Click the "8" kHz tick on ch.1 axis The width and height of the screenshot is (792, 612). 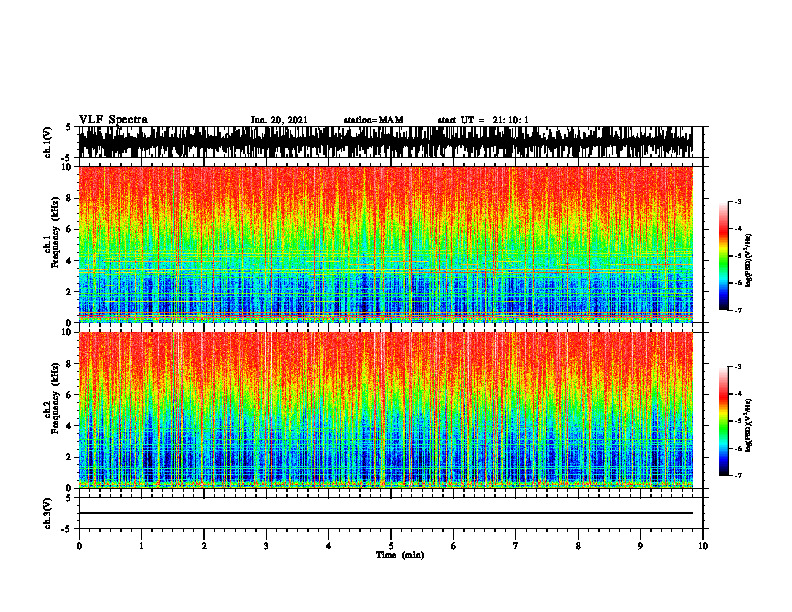tap(70, 198)
